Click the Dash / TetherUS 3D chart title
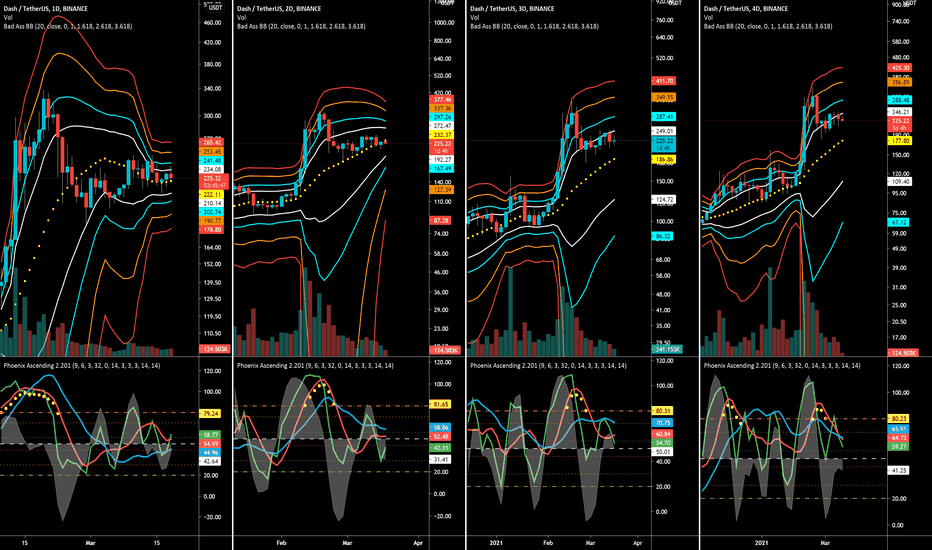 [x=512, y=9]
